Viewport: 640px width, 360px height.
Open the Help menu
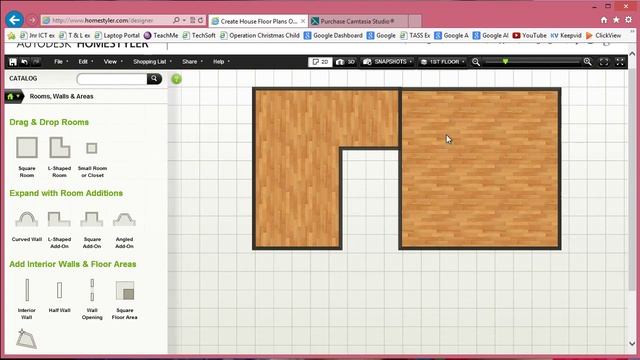coord(221,62)
